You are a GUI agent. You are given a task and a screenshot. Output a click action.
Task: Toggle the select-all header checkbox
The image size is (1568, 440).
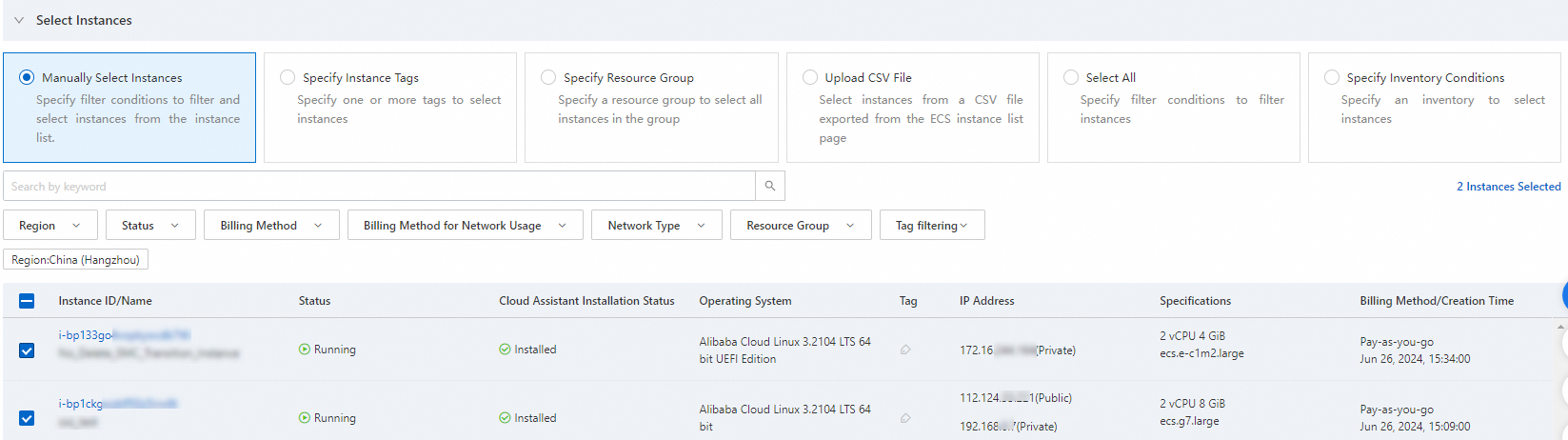coord(27,301)
